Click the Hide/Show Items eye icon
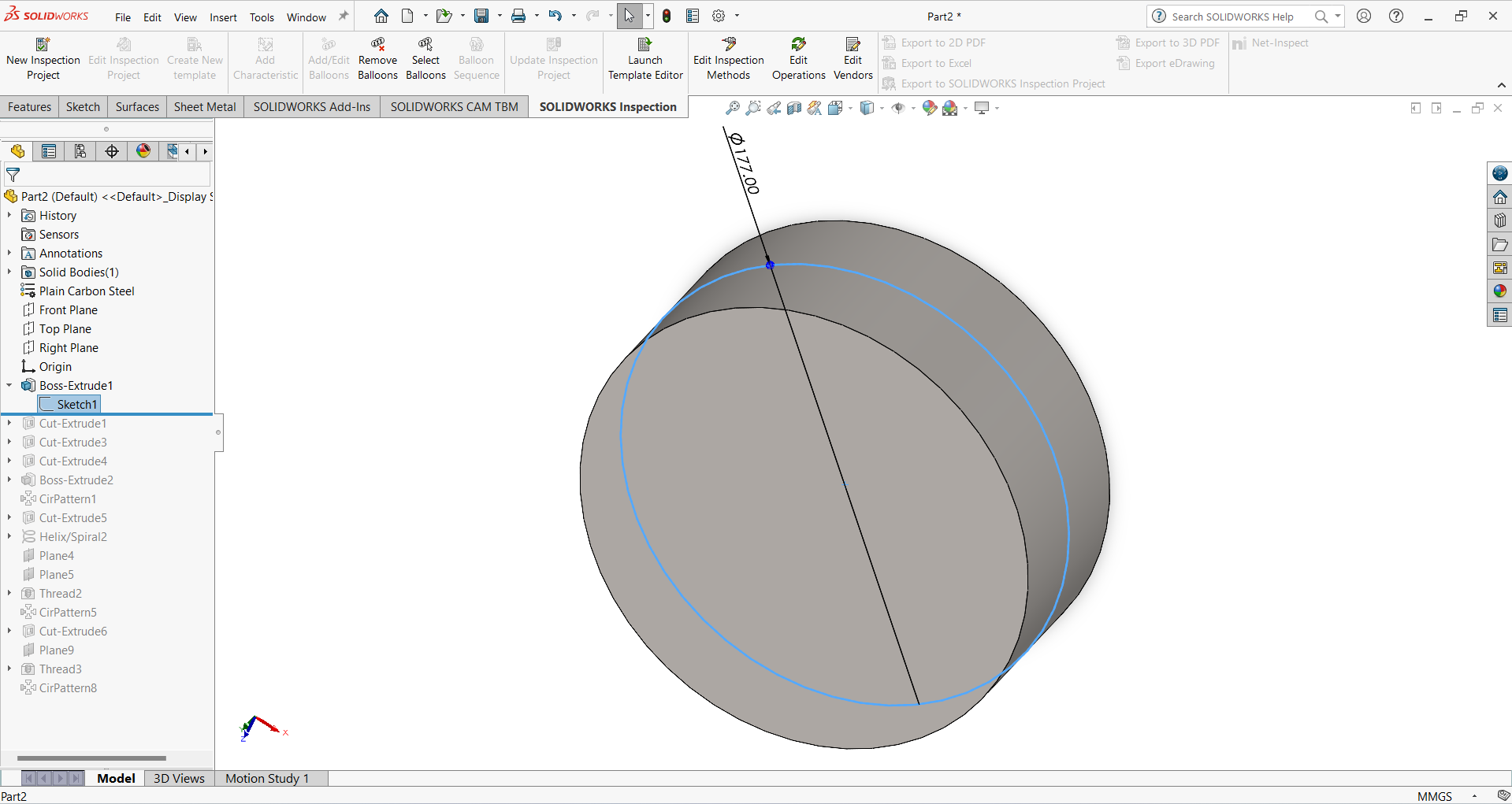This screenshot has height=804, width=1512. (x=899, y=108)
